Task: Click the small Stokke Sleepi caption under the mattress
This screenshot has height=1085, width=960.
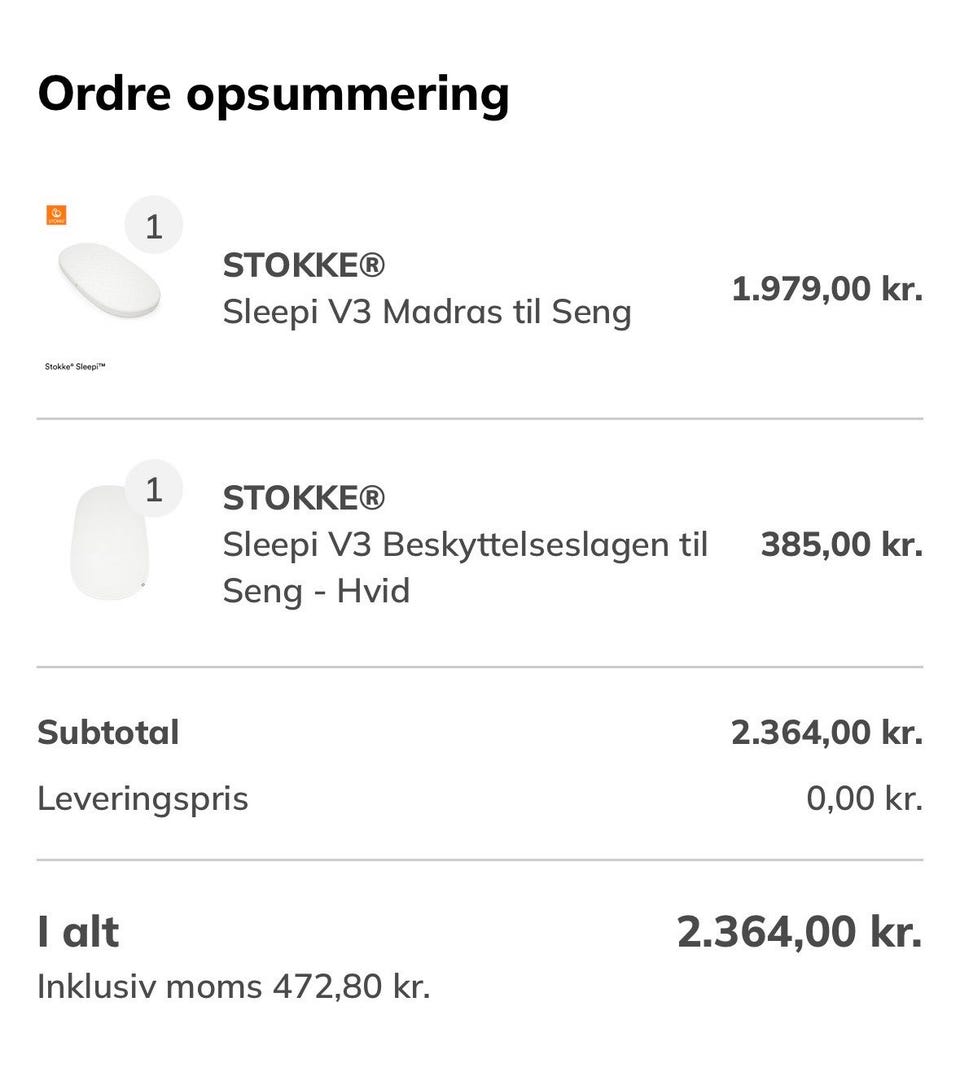Action: click(75, 366)
